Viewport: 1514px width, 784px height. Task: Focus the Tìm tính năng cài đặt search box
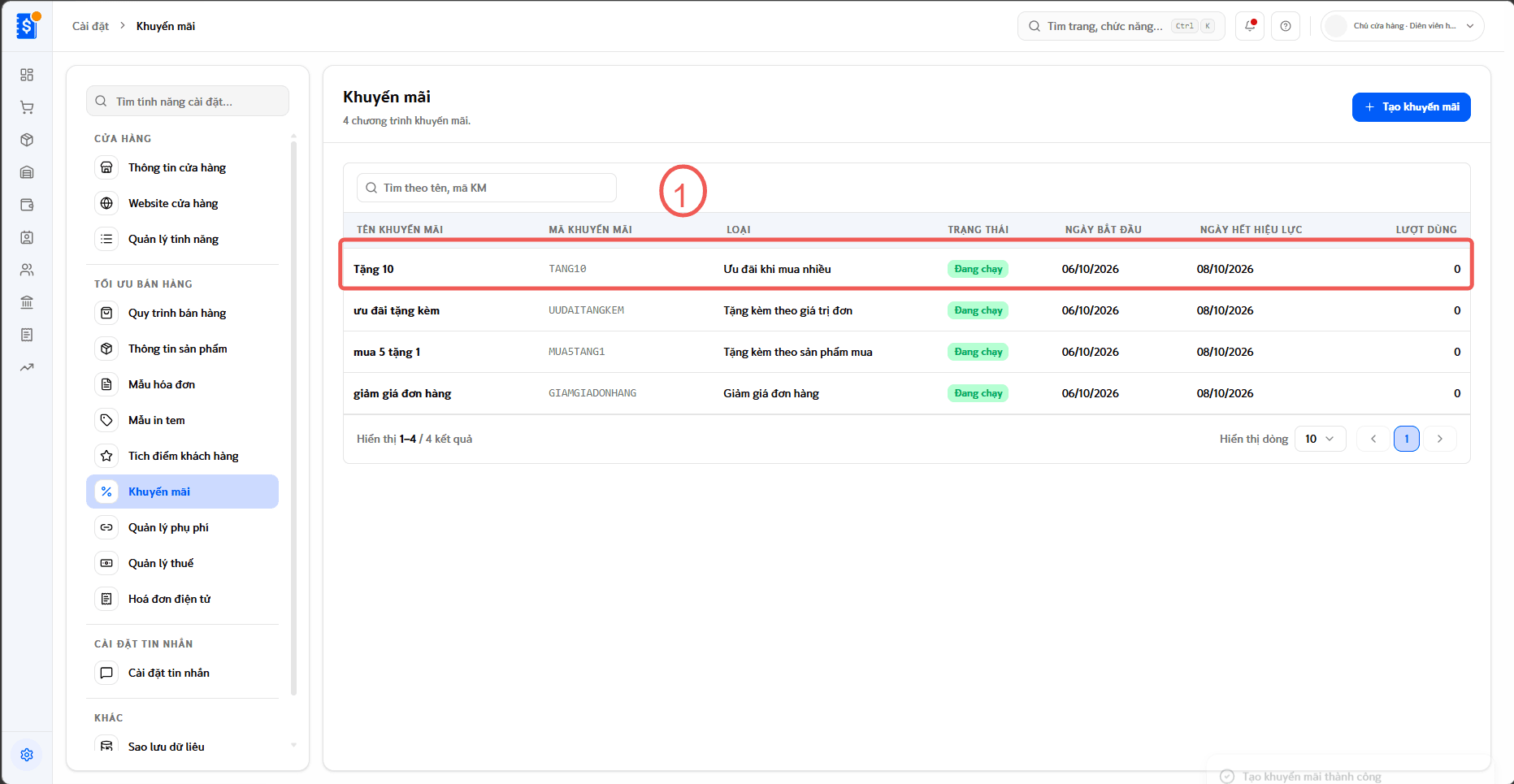point(188,102)
